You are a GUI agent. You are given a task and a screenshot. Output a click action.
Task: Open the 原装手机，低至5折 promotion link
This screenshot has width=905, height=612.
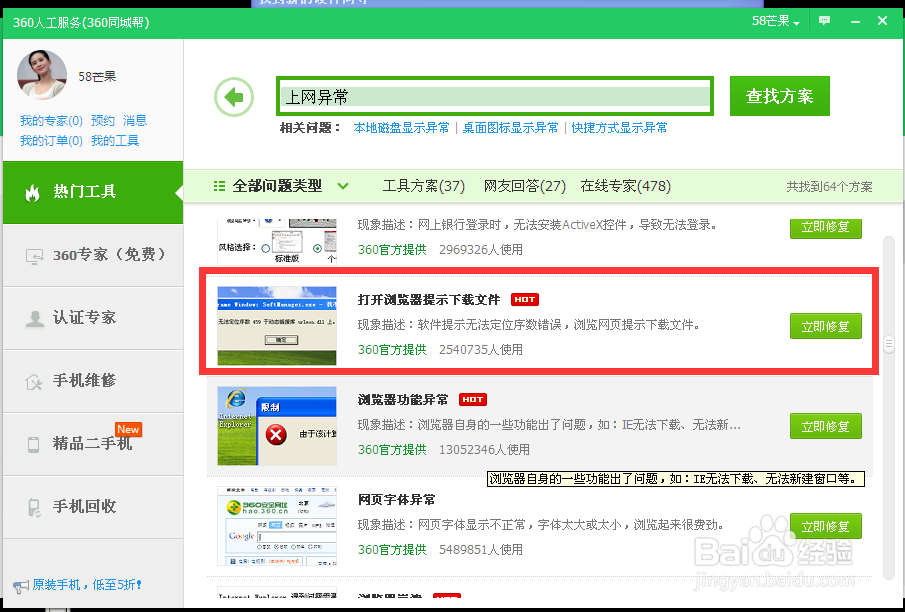click(x=87, y=585)
